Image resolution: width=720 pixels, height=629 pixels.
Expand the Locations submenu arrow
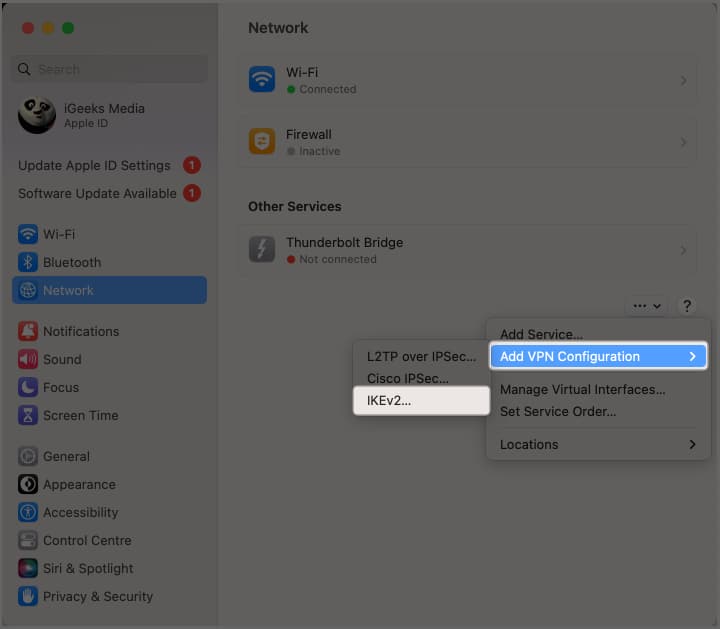tap(692, 444)
